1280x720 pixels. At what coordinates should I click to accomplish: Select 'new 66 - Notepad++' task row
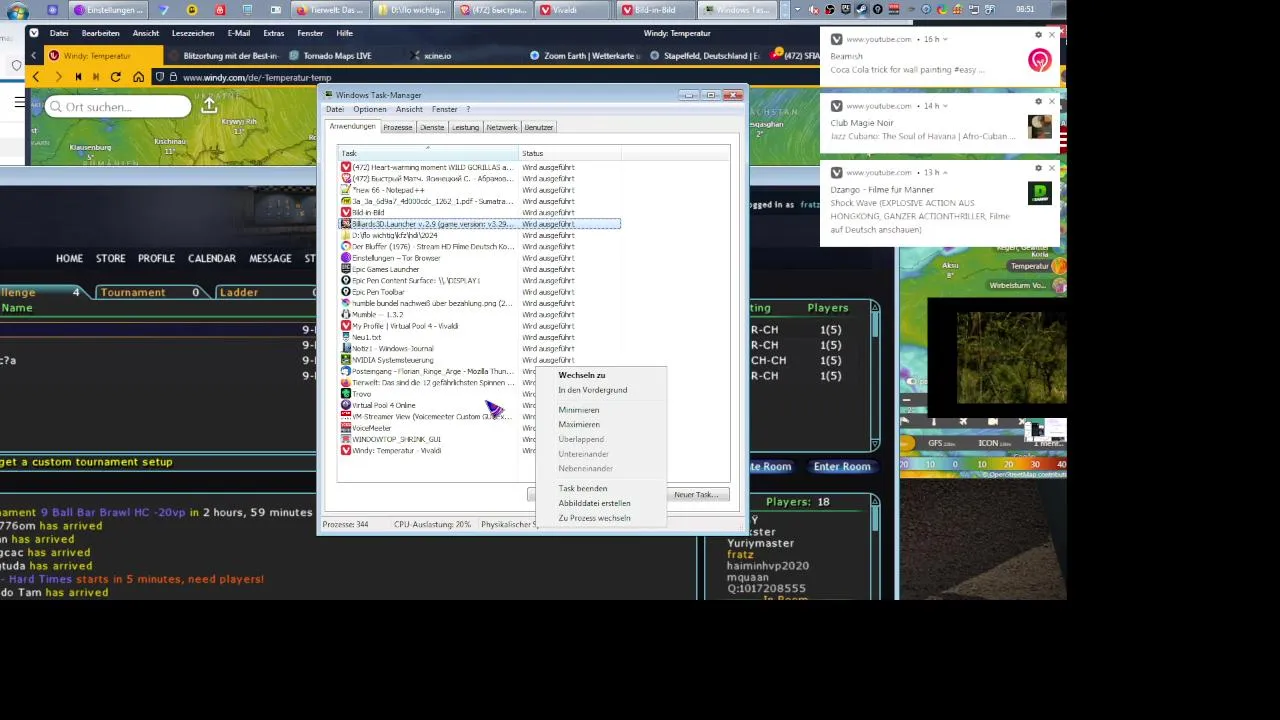(x=480, y=190)
